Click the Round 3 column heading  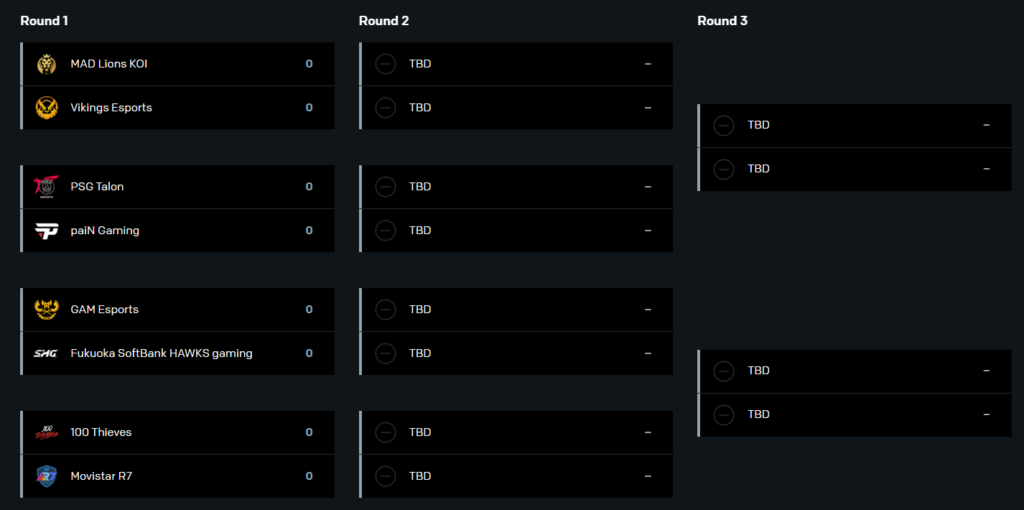(722, 20)
